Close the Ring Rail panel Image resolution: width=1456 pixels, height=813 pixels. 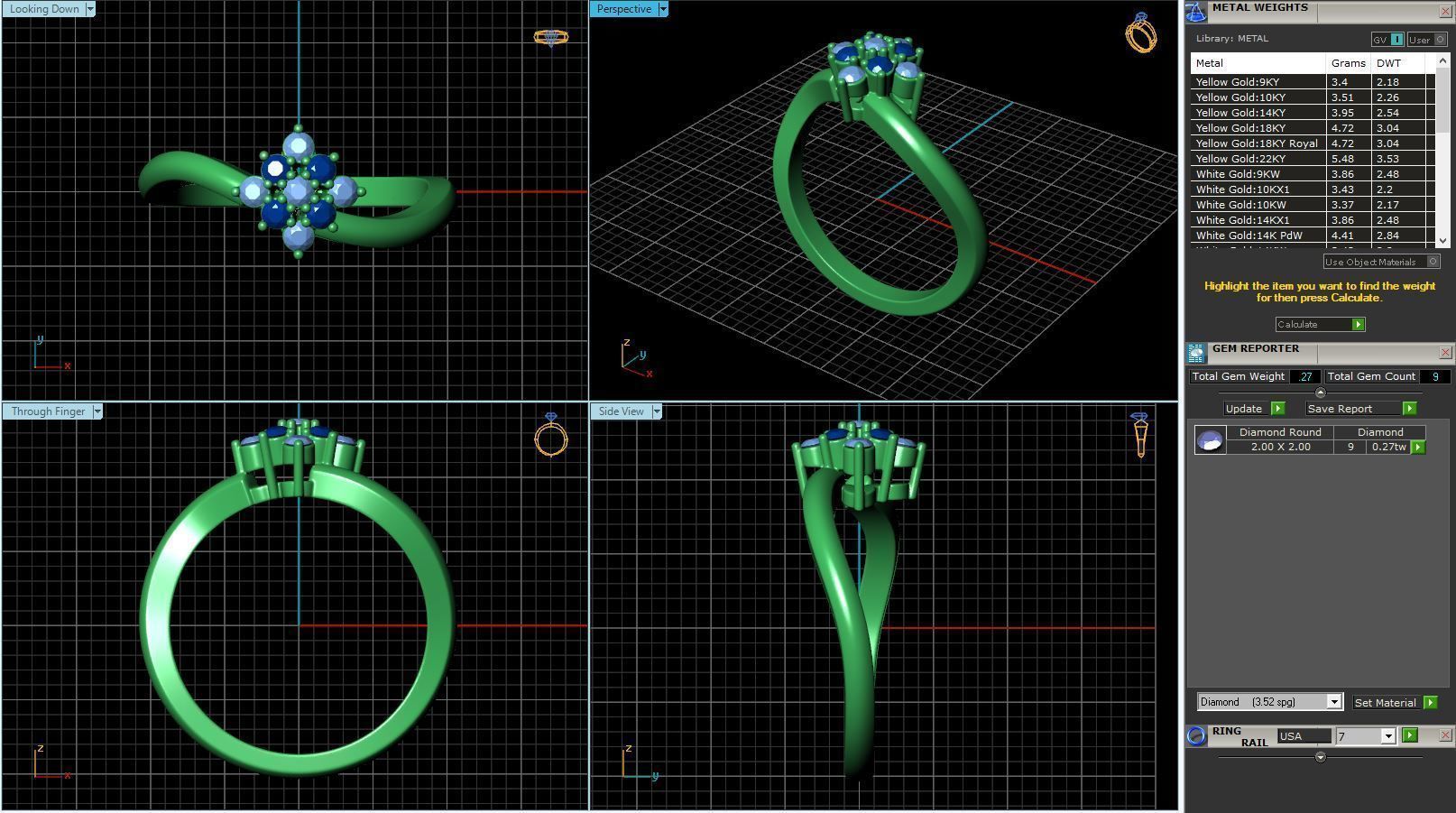tap(1445, 735)
